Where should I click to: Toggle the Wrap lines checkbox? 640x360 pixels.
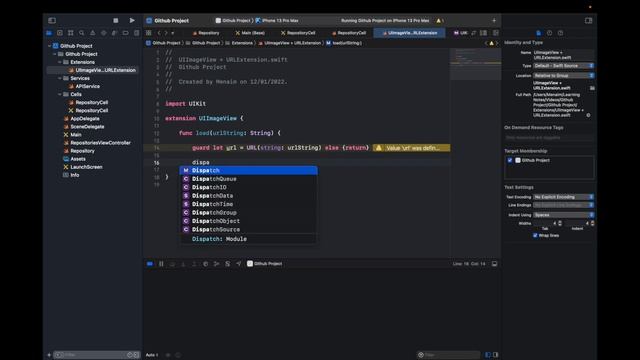click(x=535, y=236)
